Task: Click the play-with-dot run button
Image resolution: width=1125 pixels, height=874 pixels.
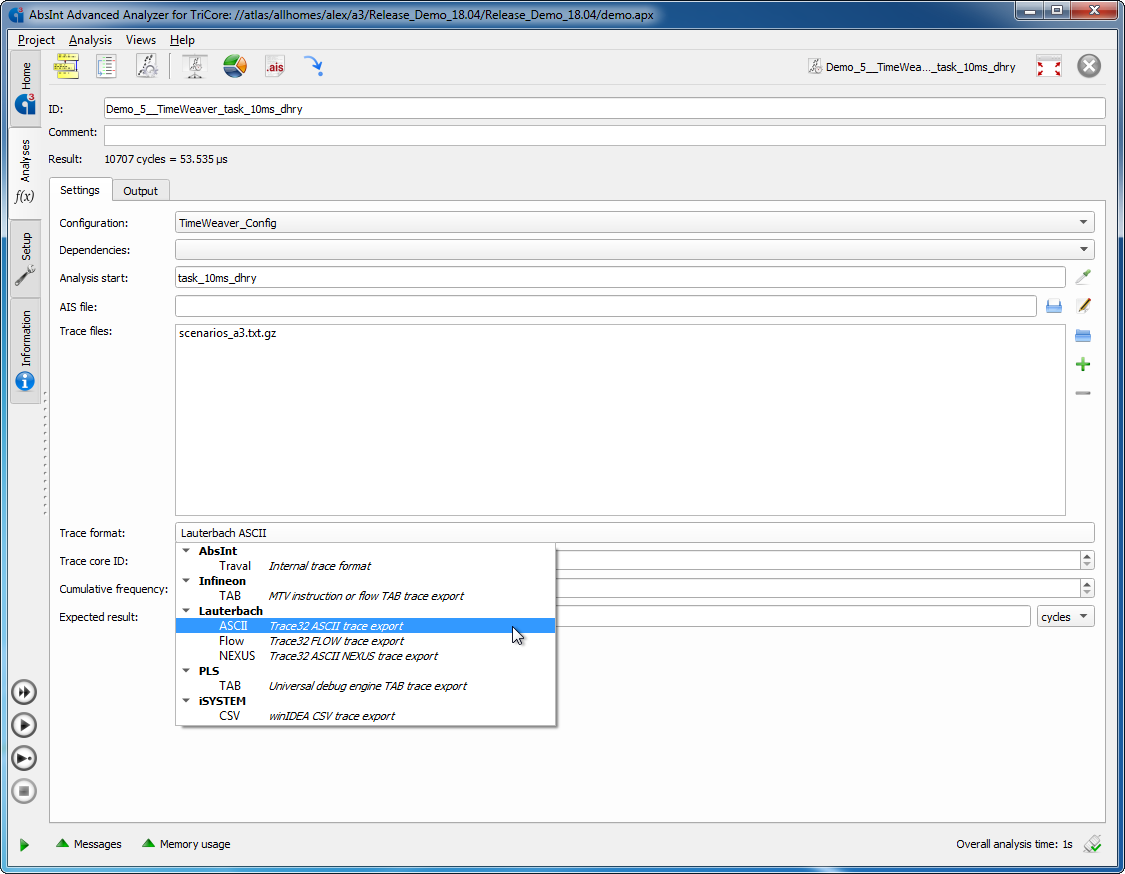Action: 24,758
